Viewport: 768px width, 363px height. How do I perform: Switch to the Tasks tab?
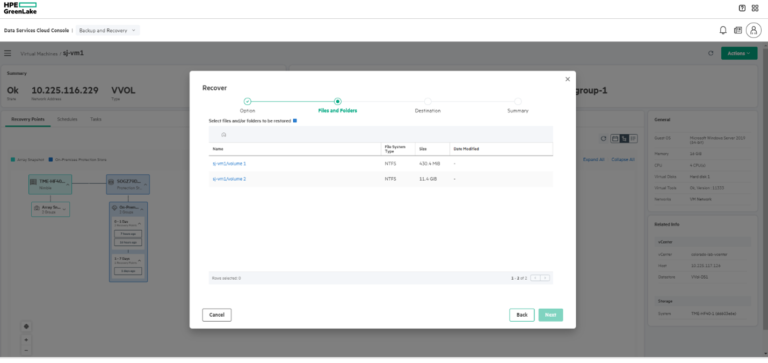(x=96, y=119)
